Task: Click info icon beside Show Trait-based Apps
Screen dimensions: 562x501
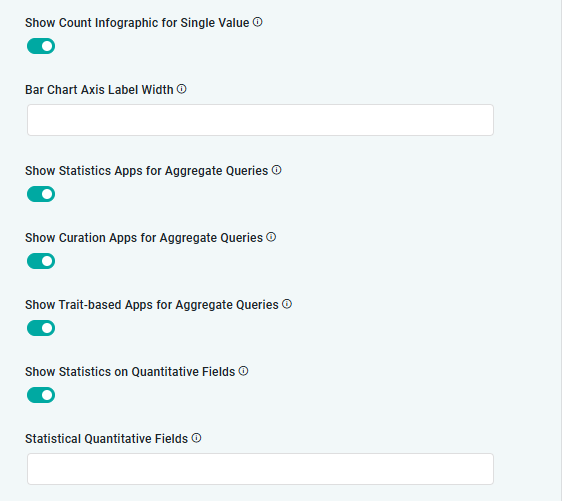Action: (x=287, y=304)
